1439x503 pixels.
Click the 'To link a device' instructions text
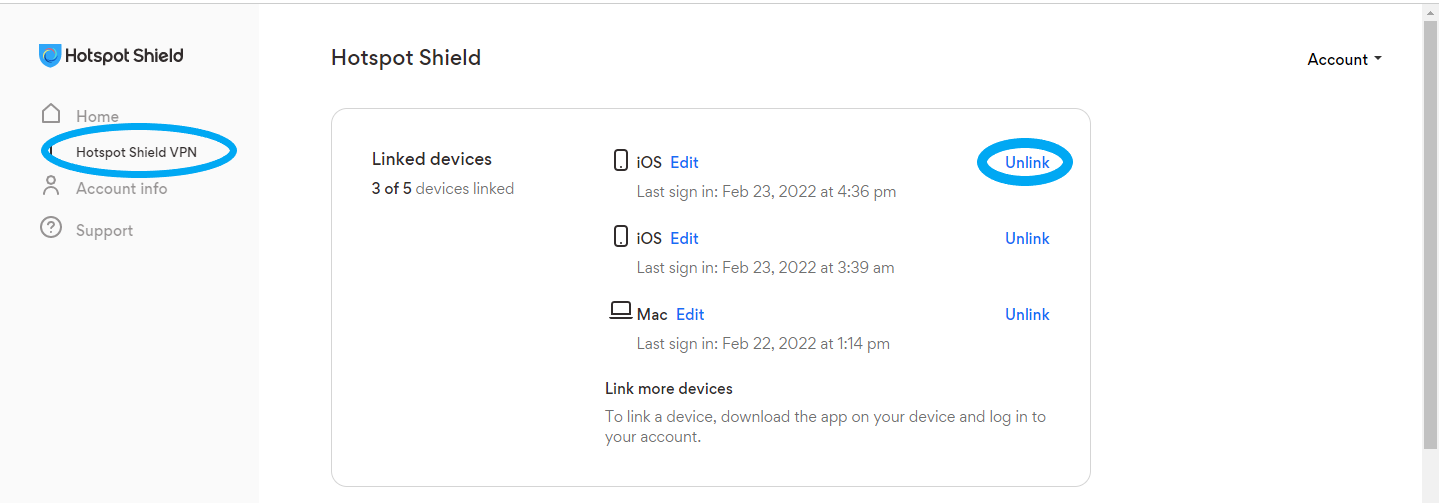[x=825, y=427]
